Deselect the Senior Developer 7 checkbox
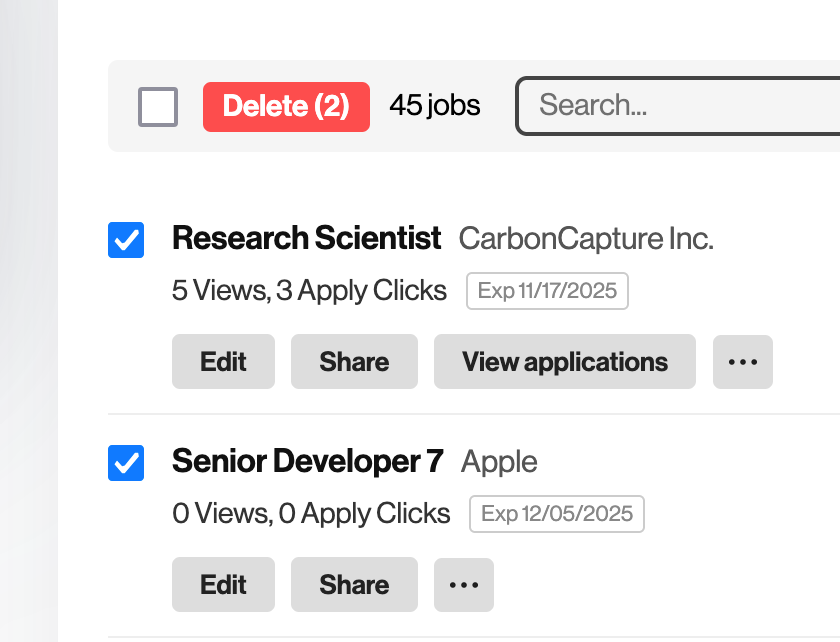 point(126,463)
